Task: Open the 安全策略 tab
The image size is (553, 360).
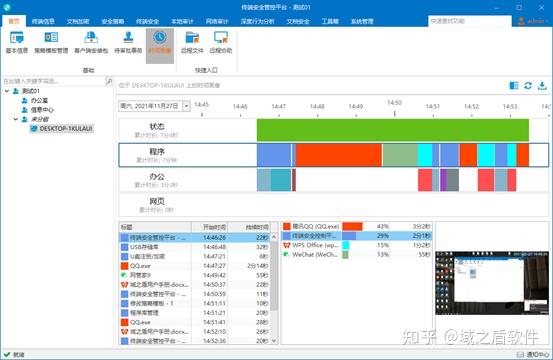Action: point(113,21)
